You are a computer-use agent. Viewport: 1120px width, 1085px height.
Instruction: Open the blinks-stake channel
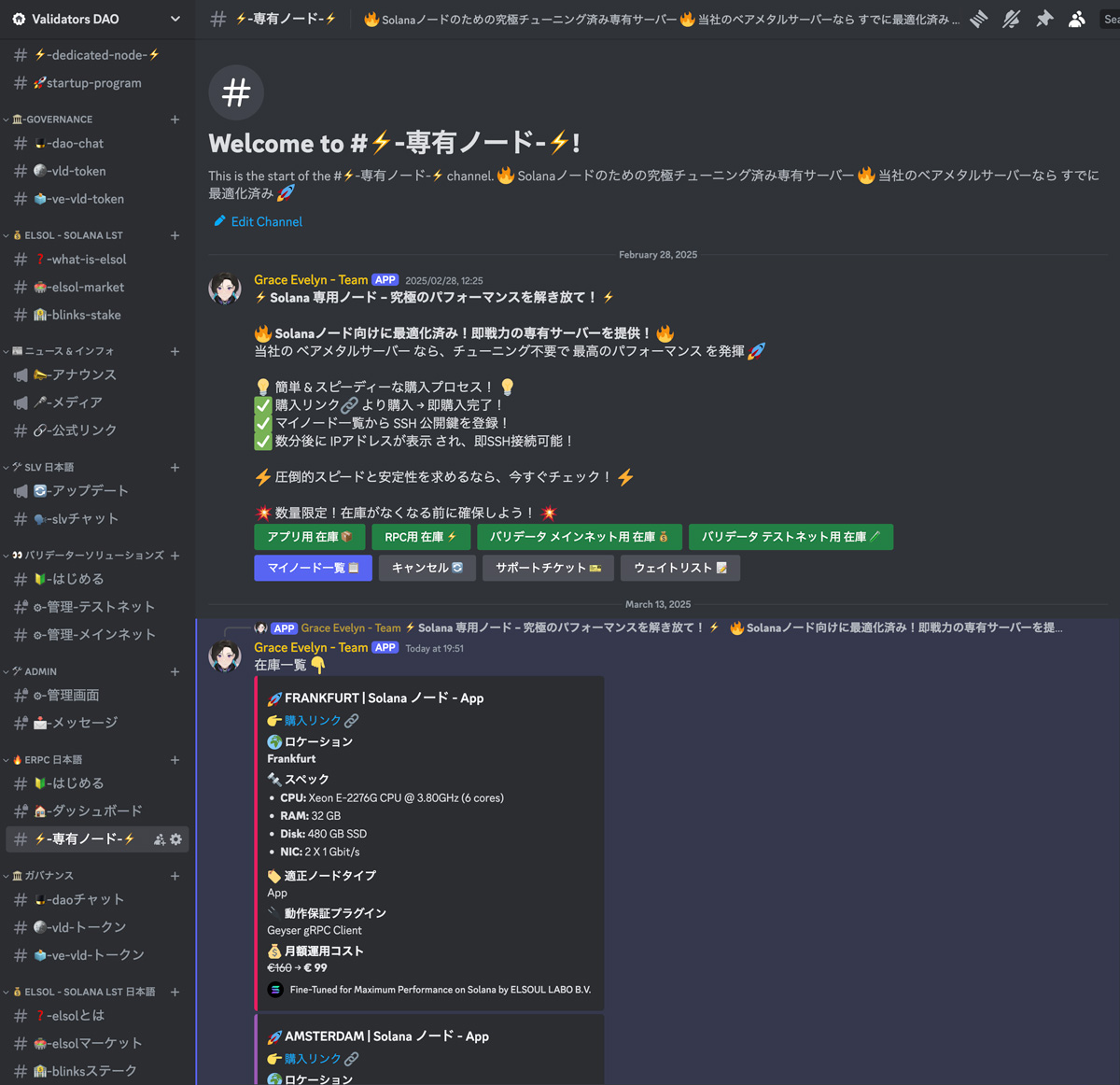(x=98, y=315)
